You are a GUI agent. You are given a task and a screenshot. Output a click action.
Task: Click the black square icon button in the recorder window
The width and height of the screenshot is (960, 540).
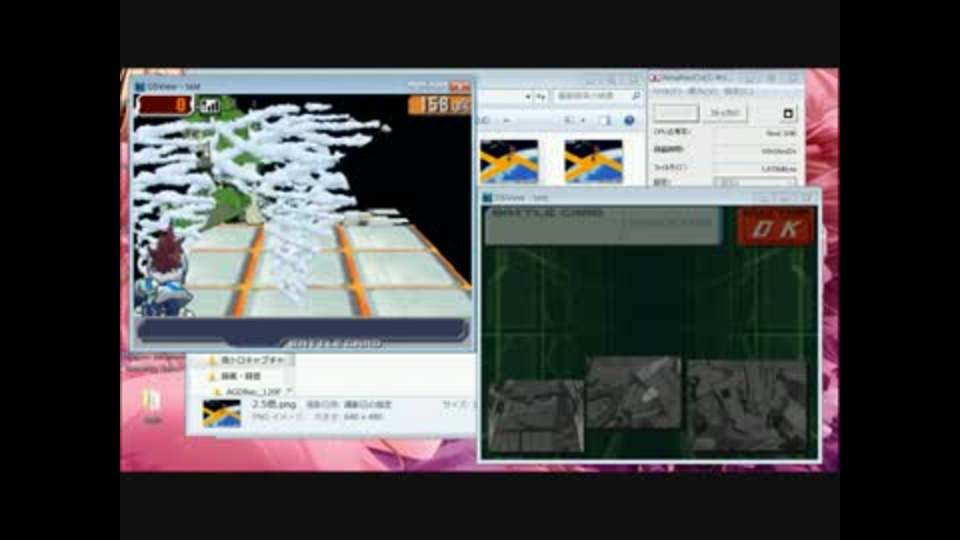coord(788,113)
